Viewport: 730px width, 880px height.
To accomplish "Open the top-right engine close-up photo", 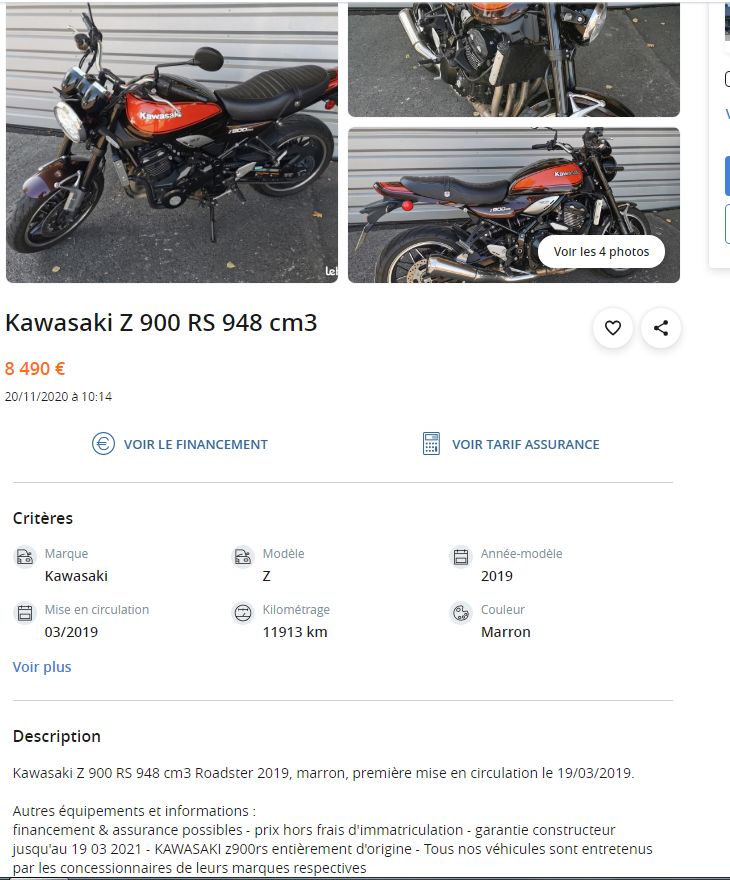I will pos(513,59).
